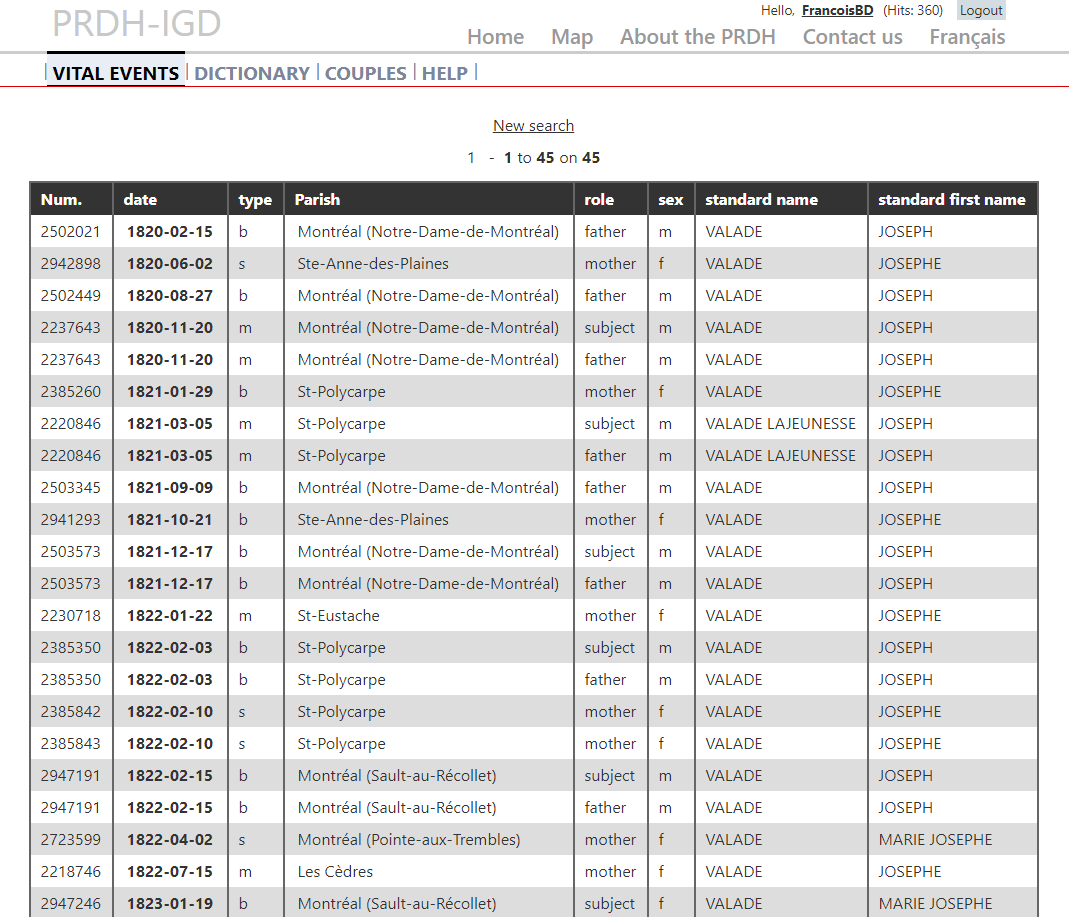Screen dimensions: 1069x917
Task: Click the date 1823-01-19
Action: [x=170, y=904]
